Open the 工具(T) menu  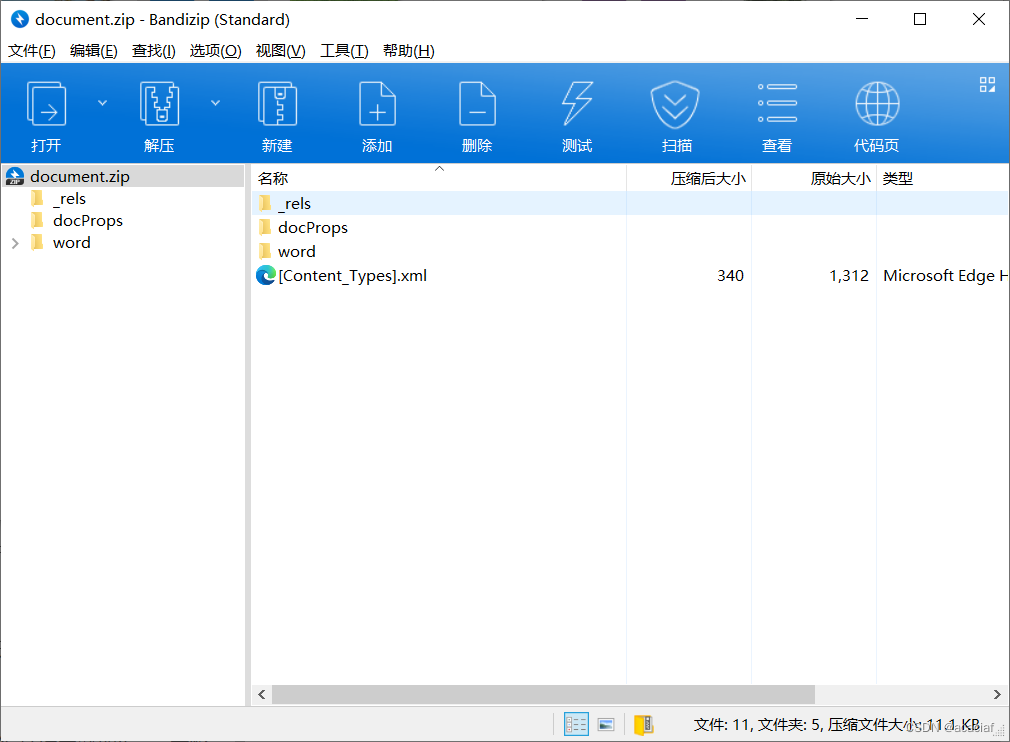[344, 51]
